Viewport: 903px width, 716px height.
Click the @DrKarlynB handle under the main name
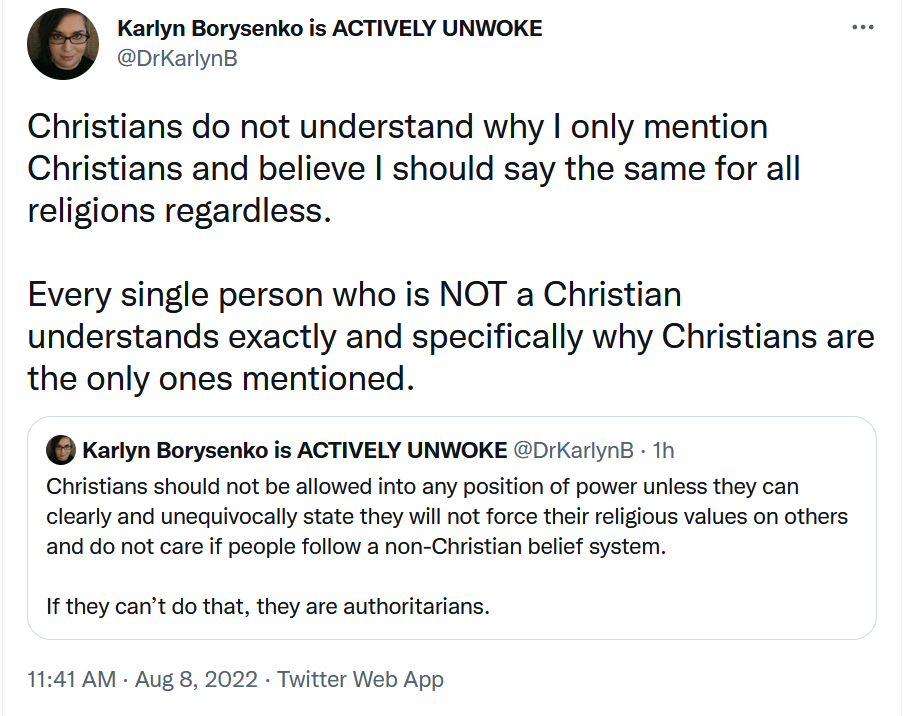coord(177,59)
